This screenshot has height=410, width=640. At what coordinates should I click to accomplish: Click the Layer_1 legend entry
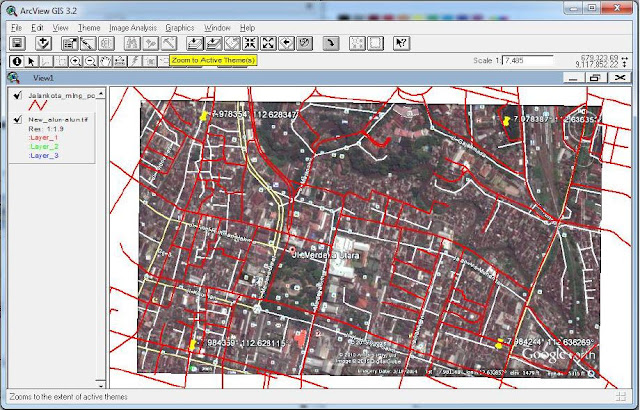pyautogui.click(x=44, y=137)
